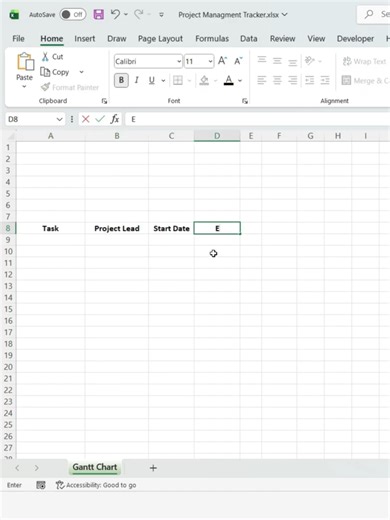Screen dimensions: 390x520
Task: Cancel the cell entry with the X
Action: tap(86, 119)
